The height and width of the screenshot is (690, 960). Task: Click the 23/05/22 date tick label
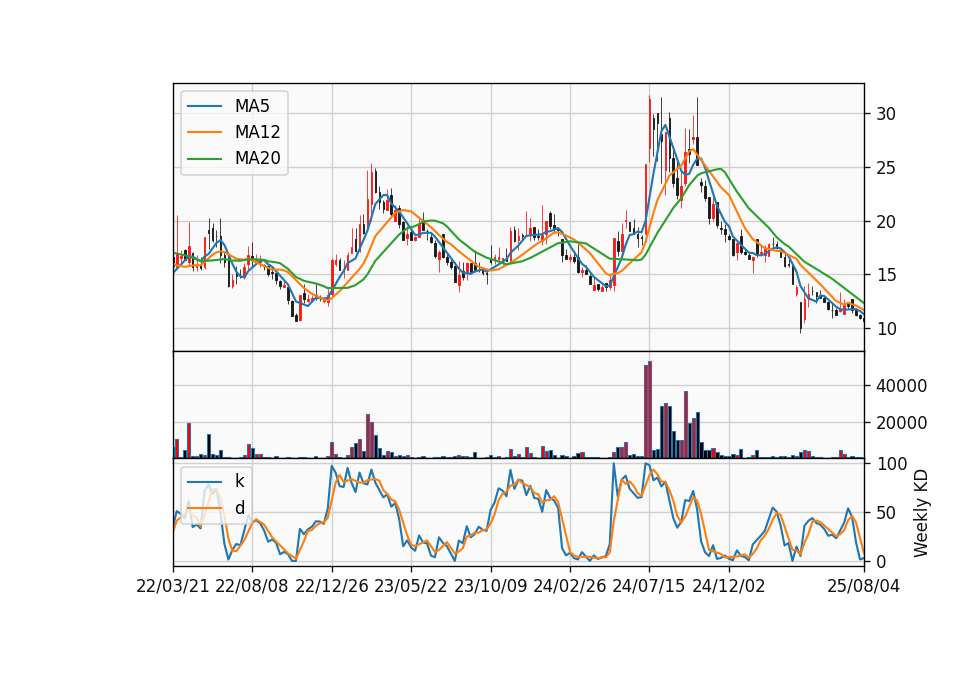411,586
